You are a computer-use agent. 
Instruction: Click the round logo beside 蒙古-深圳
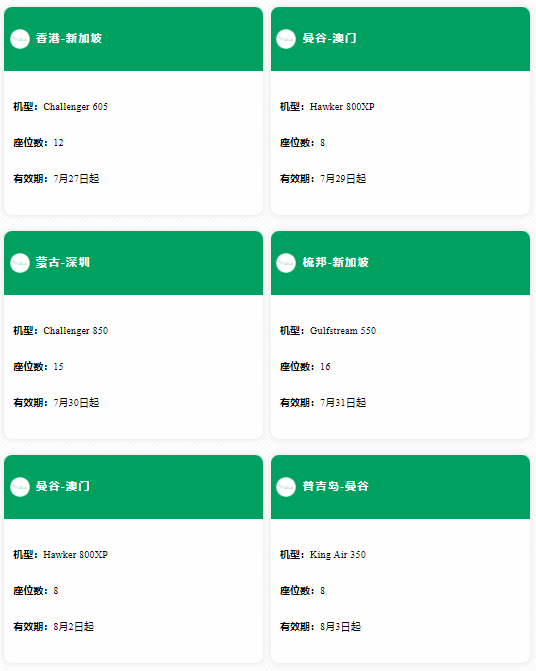click(x=20, y=263)
